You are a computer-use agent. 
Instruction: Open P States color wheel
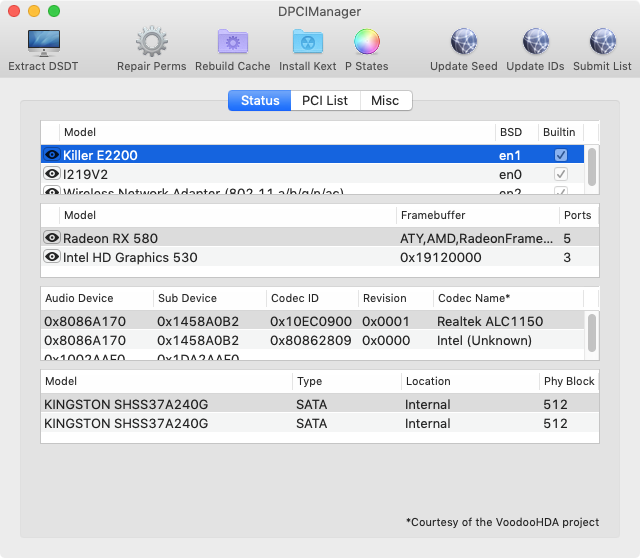pos(367,42)
